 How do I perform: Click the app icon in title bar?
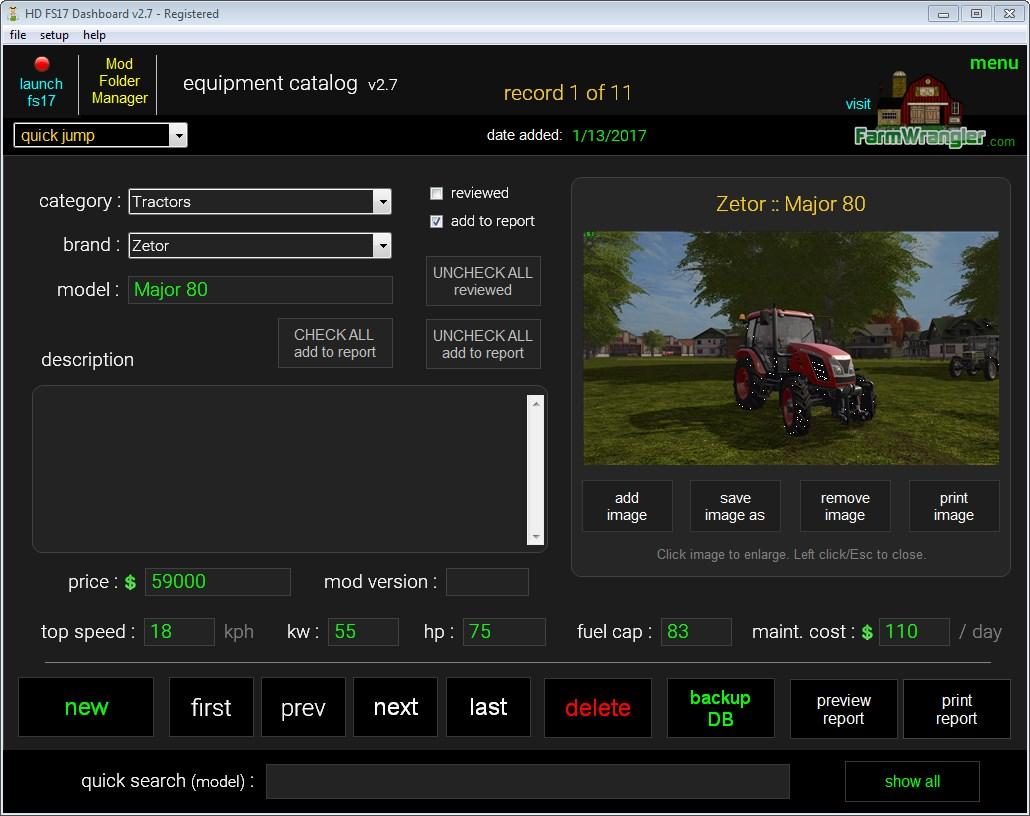click(x=13, y=14)
